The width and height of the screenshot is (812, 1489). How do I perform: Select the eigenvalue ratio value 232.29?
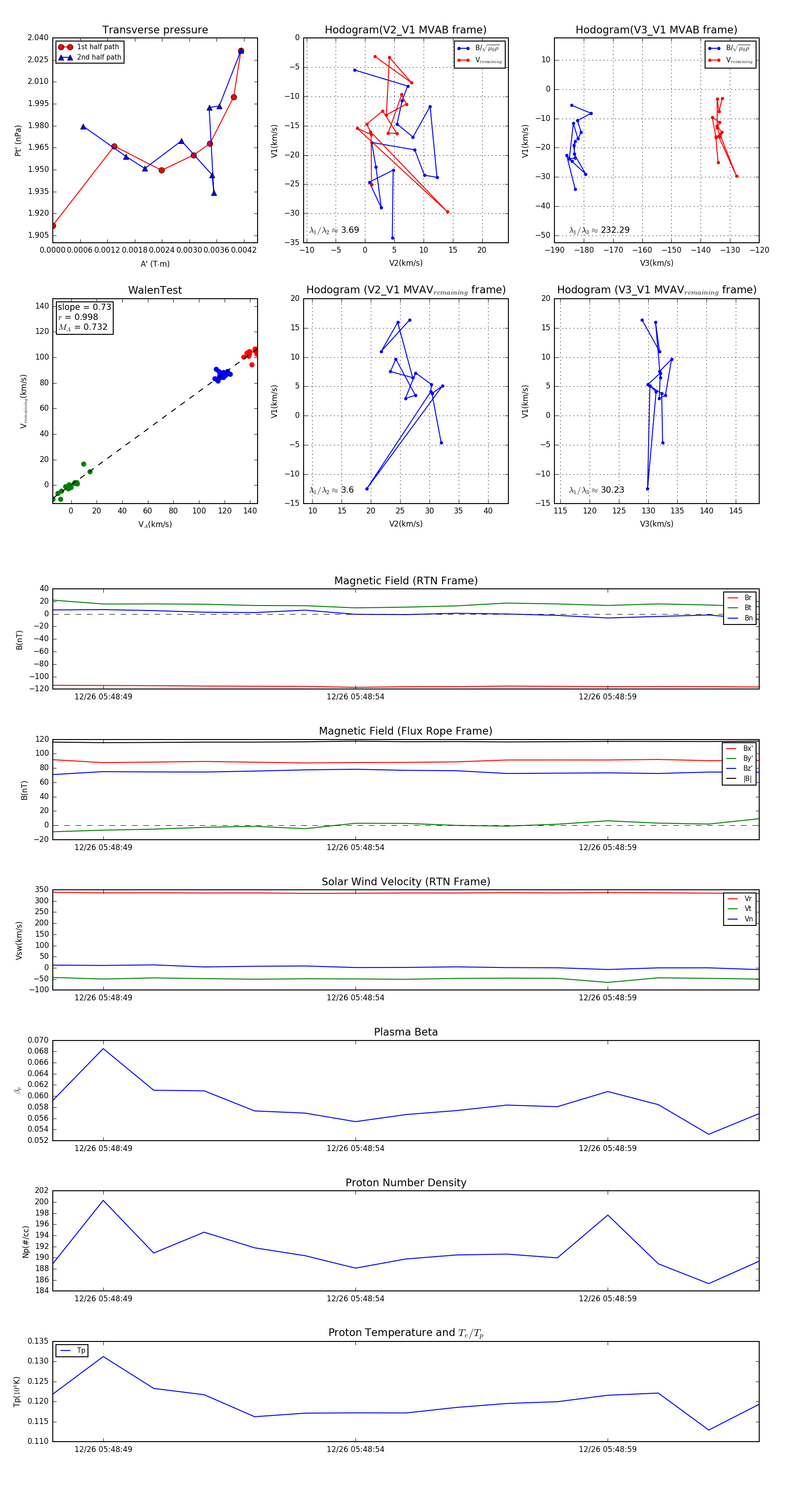pyautogui.click(x=615, y=230)
